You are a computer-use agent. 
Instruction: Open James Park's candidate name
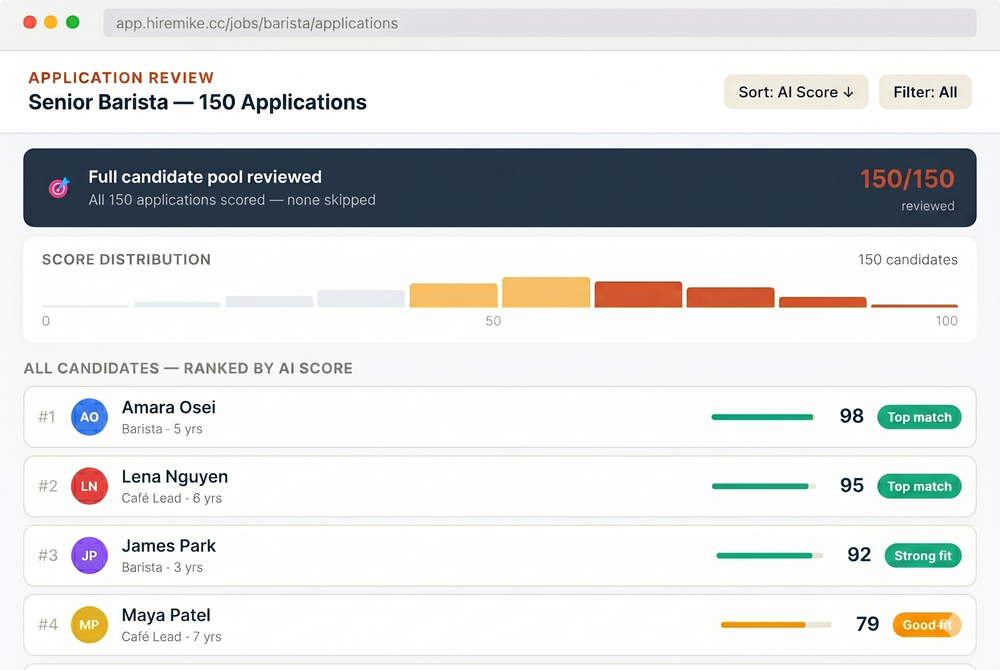coord(169,546)
